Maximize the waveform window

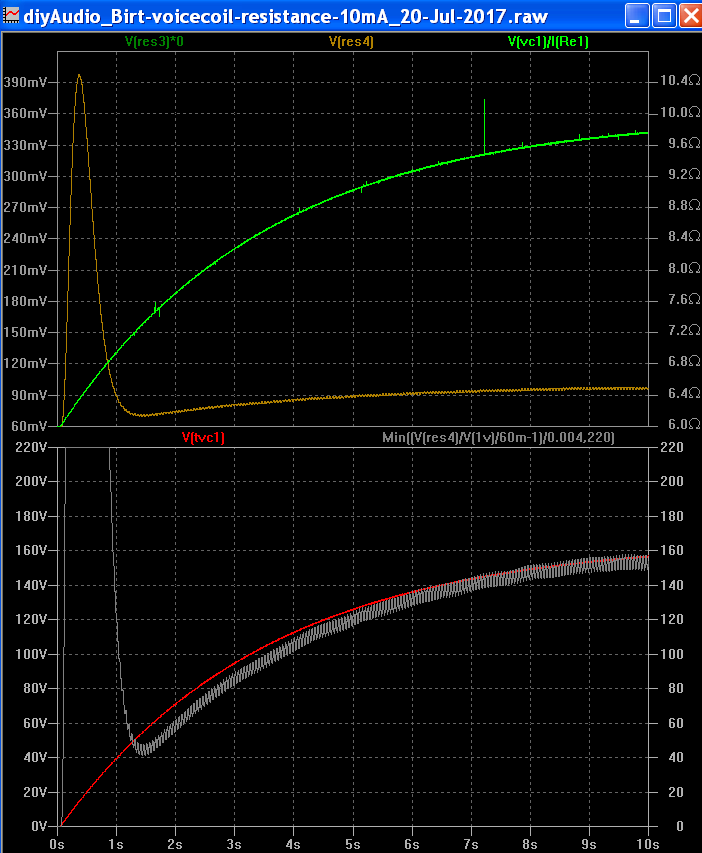coord(664,15)
